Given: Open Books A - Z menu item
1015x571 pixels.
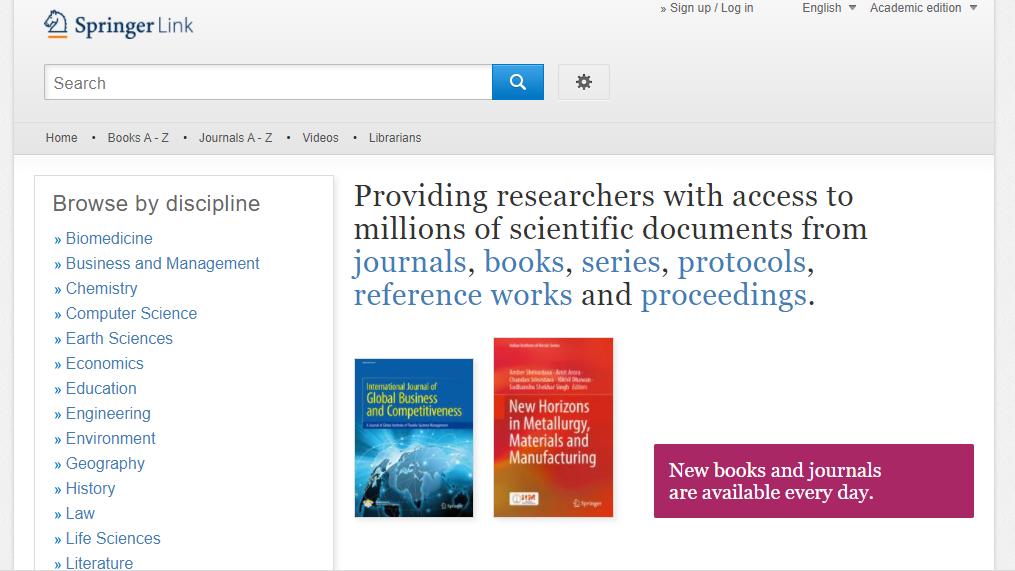Looking at the screenshot, I should click(x=138, y=138).
